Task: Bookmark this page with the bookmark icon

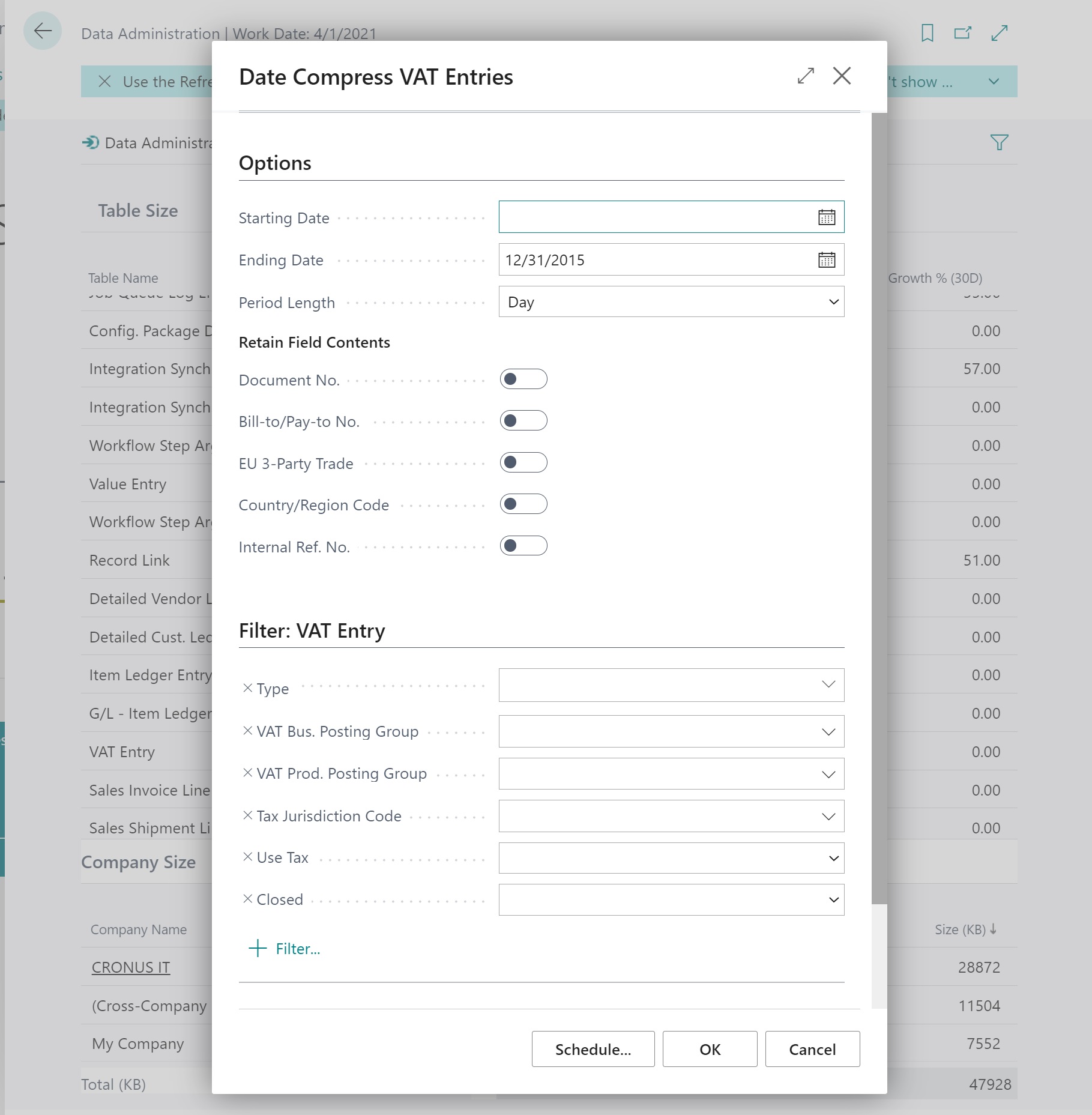Action: point(927,33)
